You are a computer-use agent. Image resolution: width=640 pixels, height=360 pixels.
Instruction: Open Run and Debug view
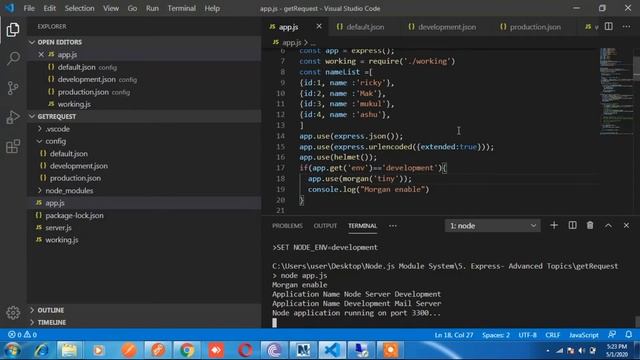(13, 117)
